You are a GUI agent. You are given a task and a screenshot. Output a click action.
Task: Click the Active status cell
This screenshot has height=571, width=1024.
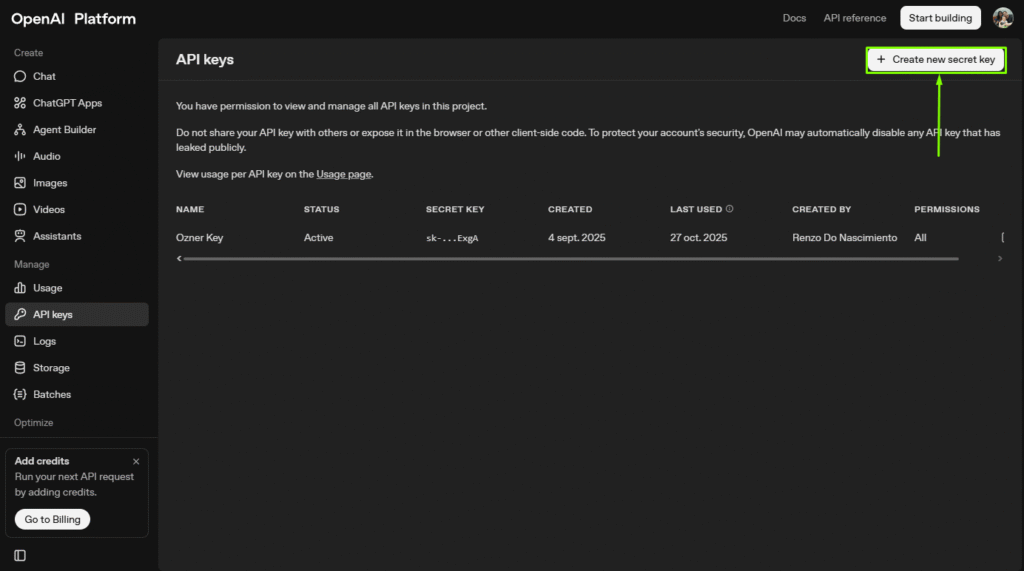coord(318,238)
